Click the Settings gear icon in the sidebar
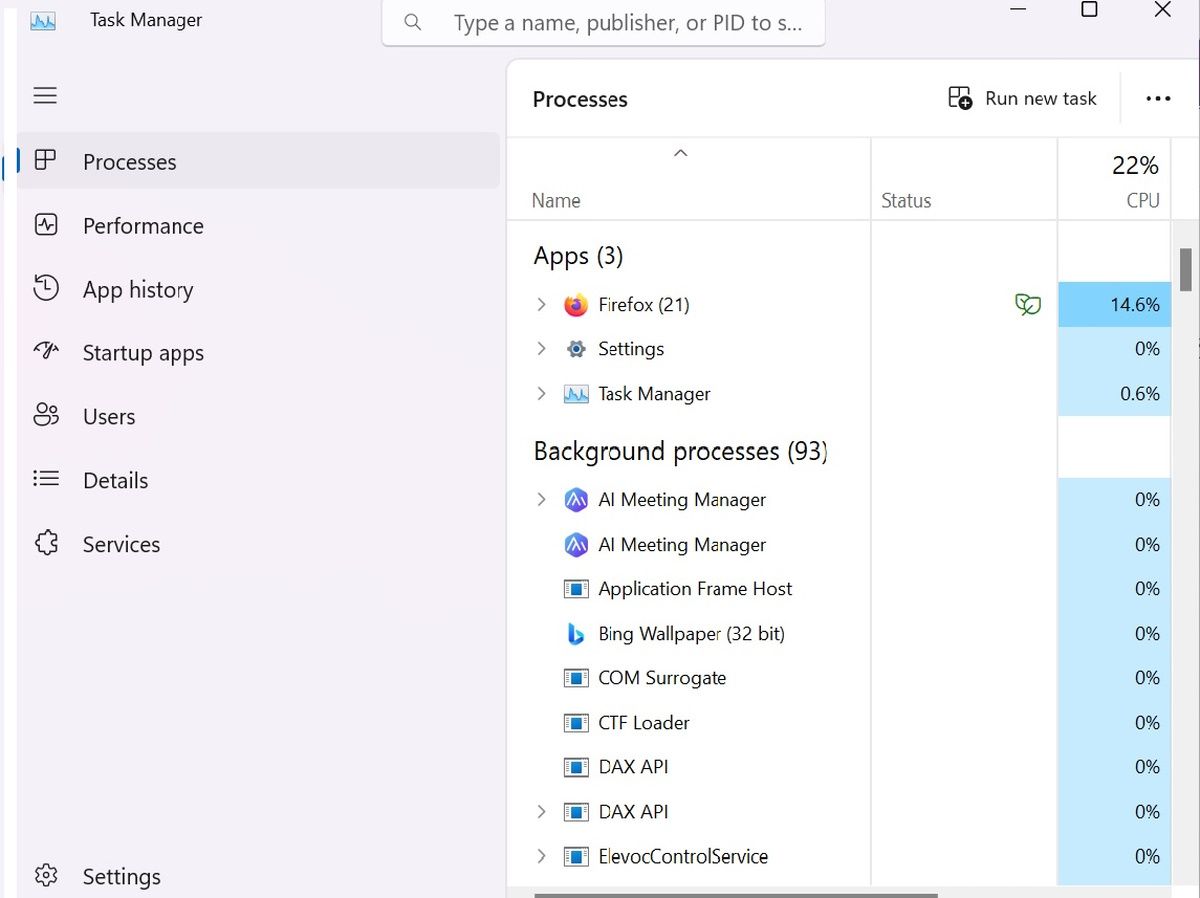Viewport: 1200px width, 898px height. [x=46, y=876]
